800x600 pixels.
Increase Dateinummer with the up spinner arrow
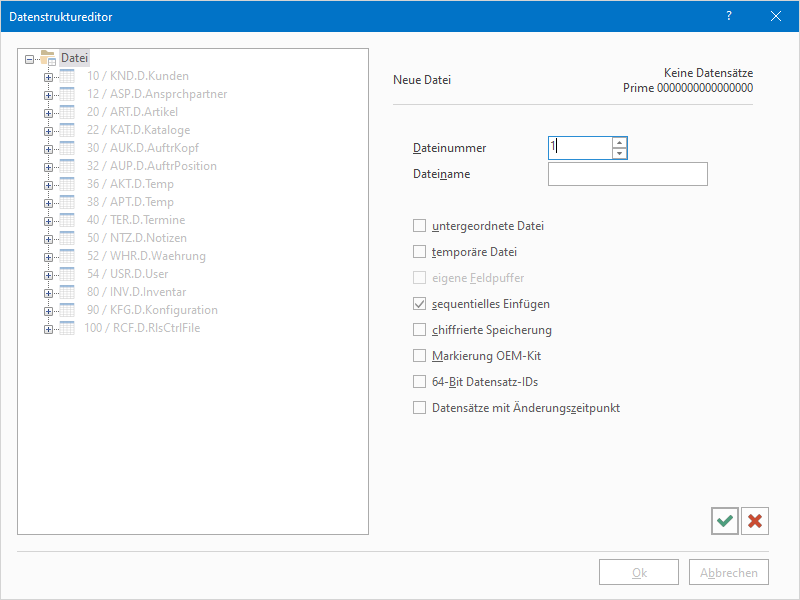619,143
